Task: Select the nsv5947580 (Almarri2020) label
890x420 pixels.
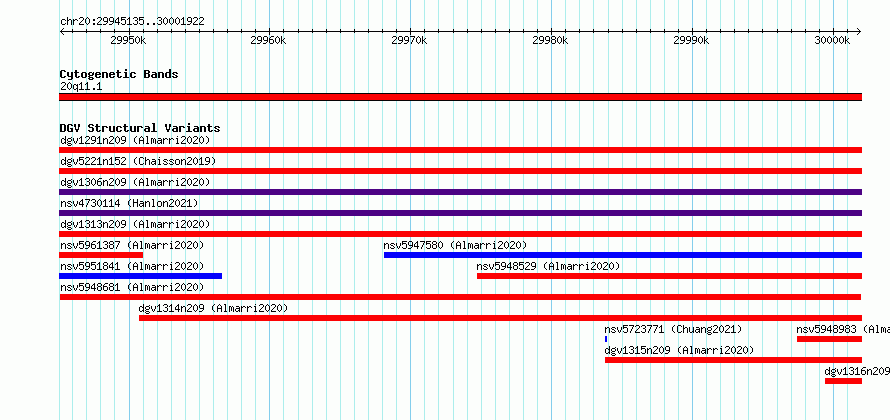Action: tap(455, 245)
